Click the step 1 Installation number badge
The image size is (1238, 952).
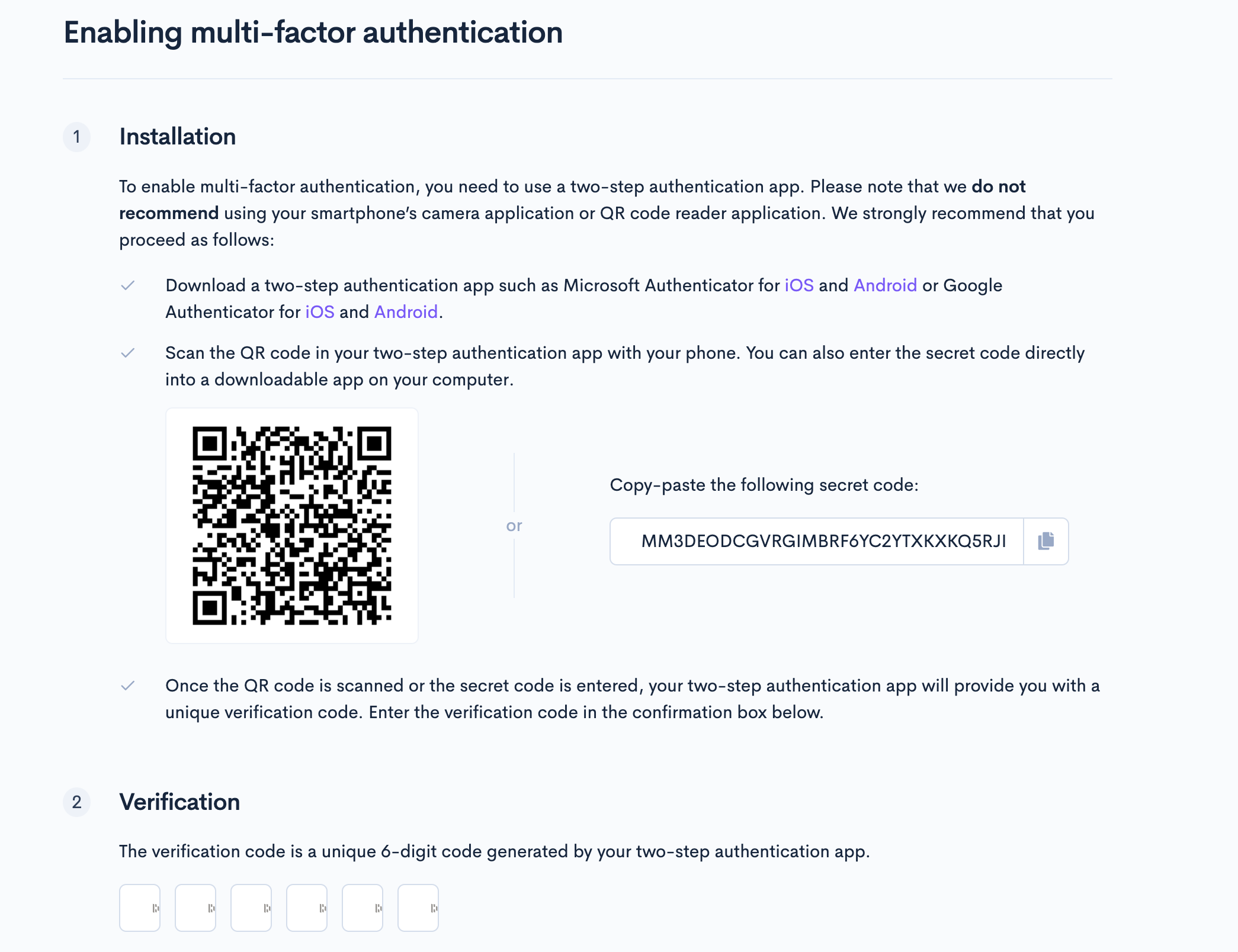[x=77, y=137]
